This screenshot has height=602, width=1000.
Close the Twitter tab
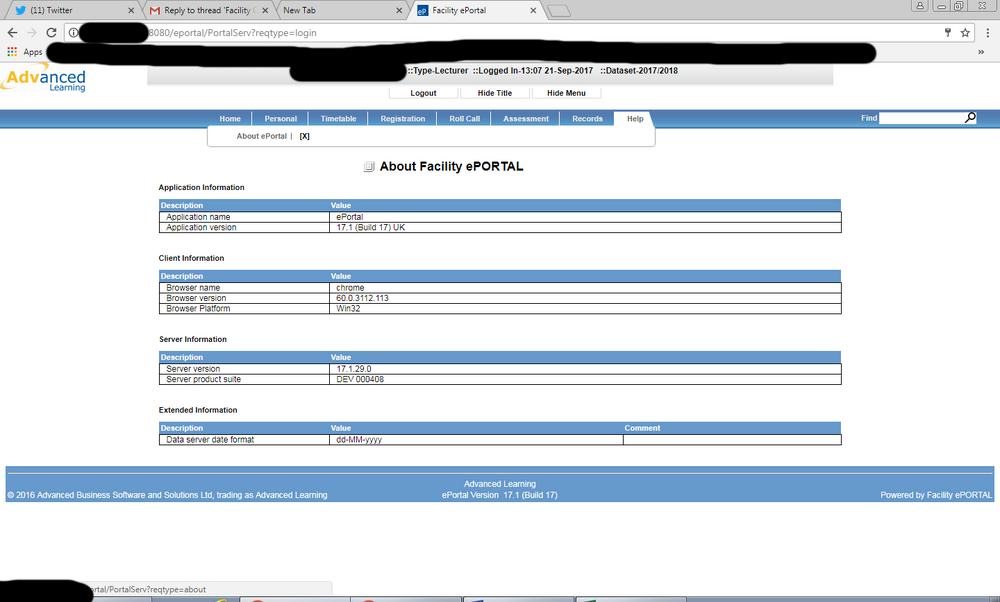coord(131,10)
